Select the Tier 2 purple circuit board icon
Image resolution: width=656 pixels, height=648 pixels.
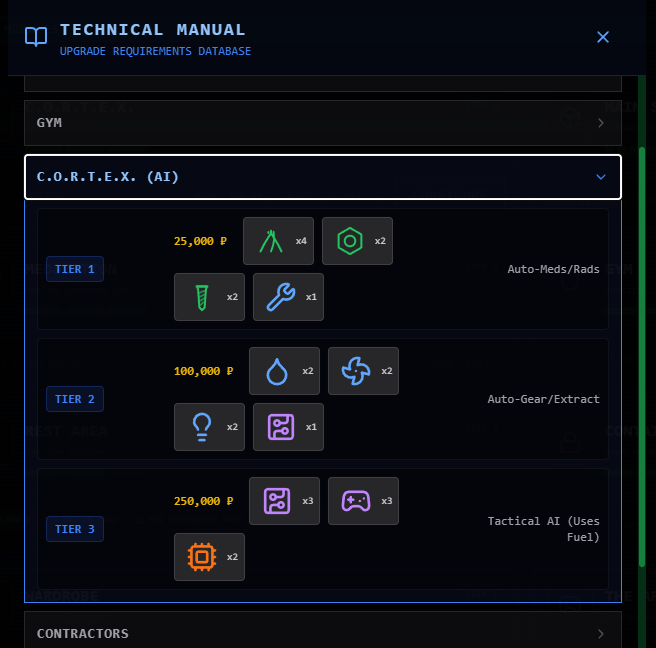tap(280, 427)
